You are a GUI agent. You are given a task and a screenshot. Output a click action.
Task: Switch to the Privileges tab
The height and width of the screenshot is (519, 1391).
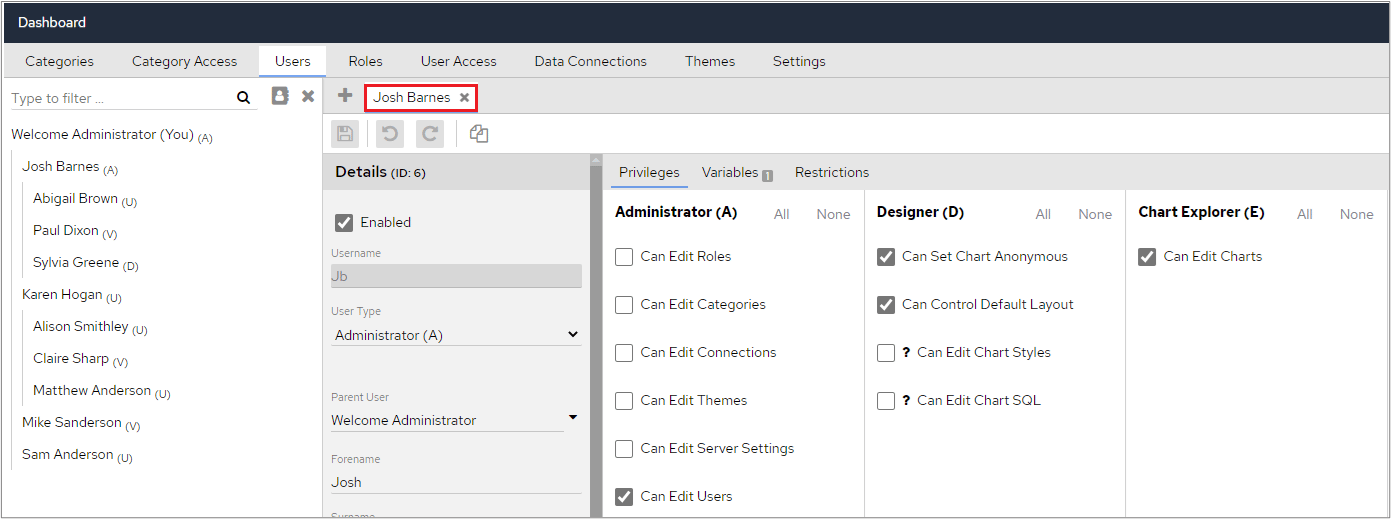point(649,172)
